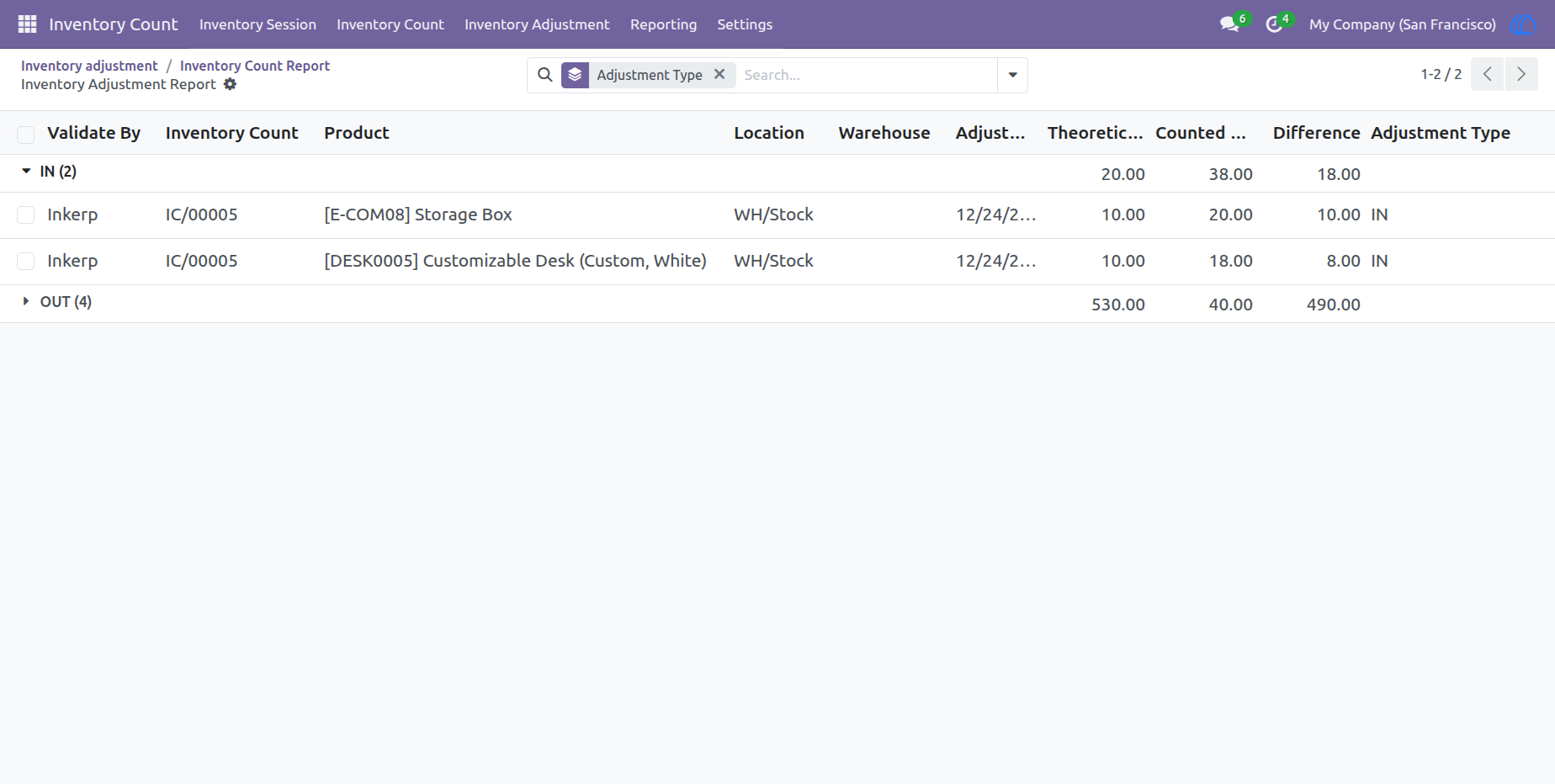Click the 18.00 counted value in Desk row
The height and width of the screenshot is (784, 1555).
[1230, 261]
